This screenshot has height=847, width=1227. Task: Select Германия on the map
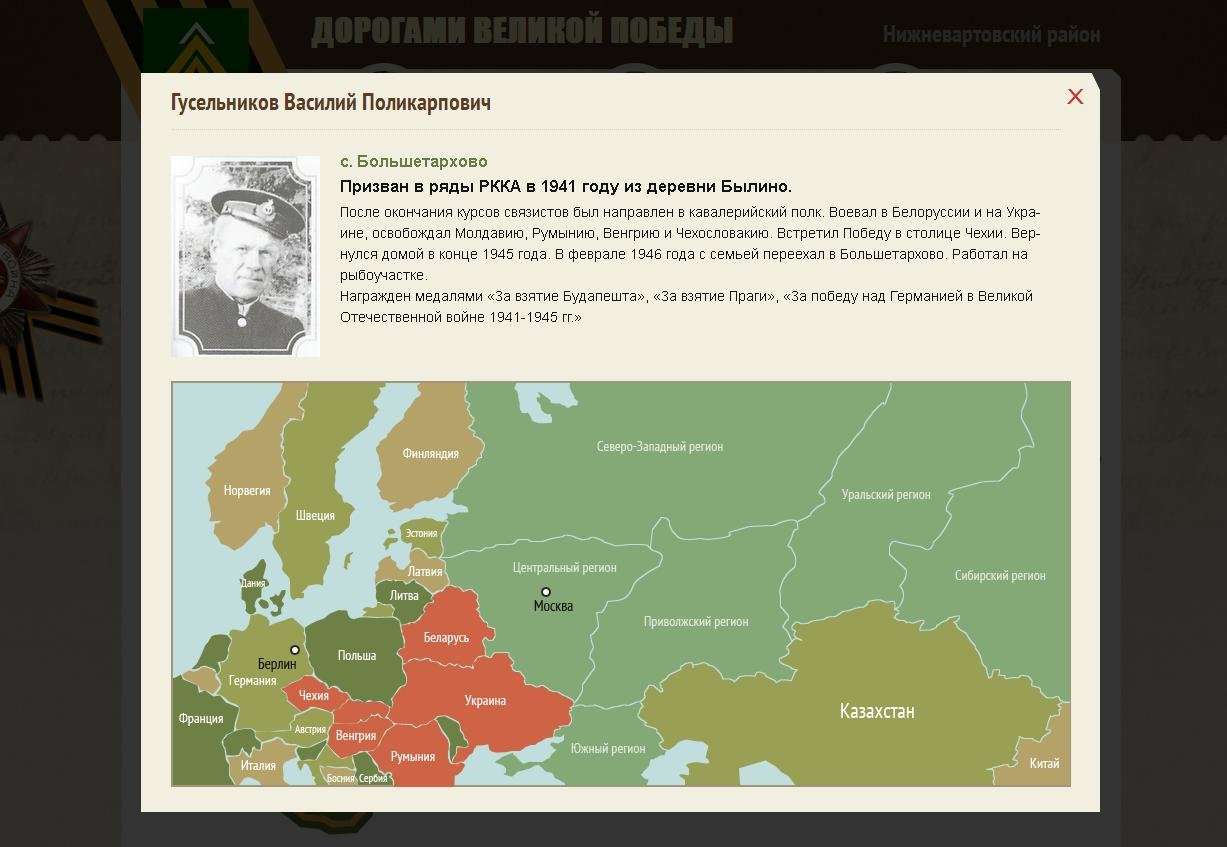[x=252, y=680]
